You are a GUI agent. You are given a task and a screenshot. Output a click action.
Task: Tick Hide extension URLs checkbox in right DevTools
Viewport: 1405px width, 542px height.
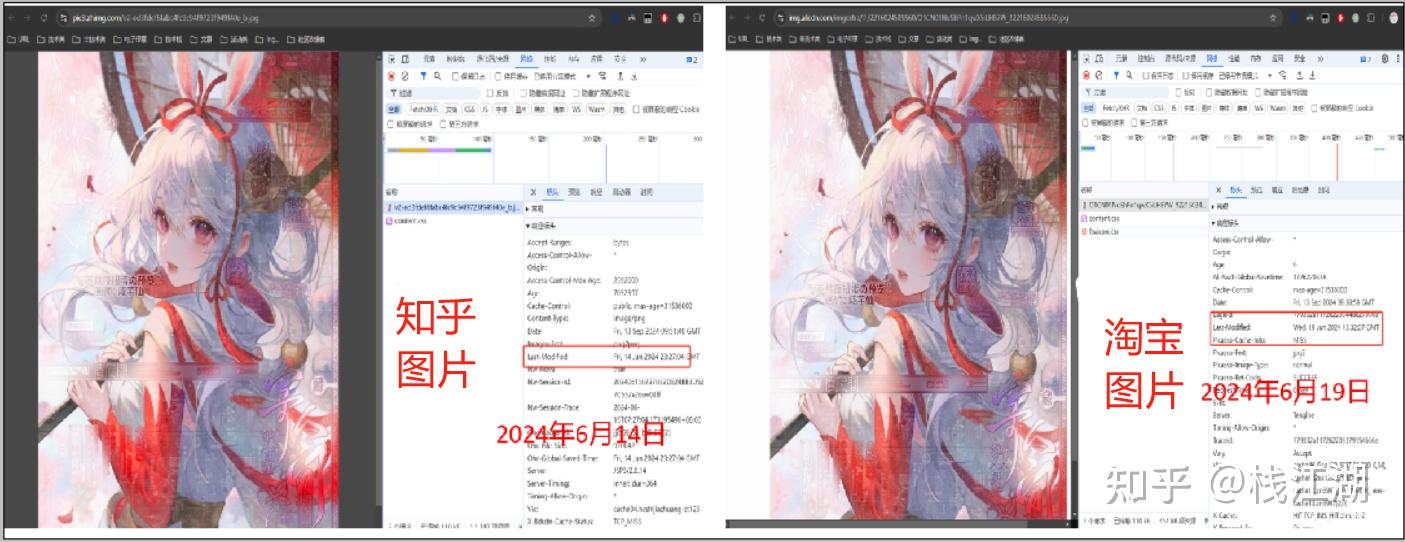tap(1258, 92)
